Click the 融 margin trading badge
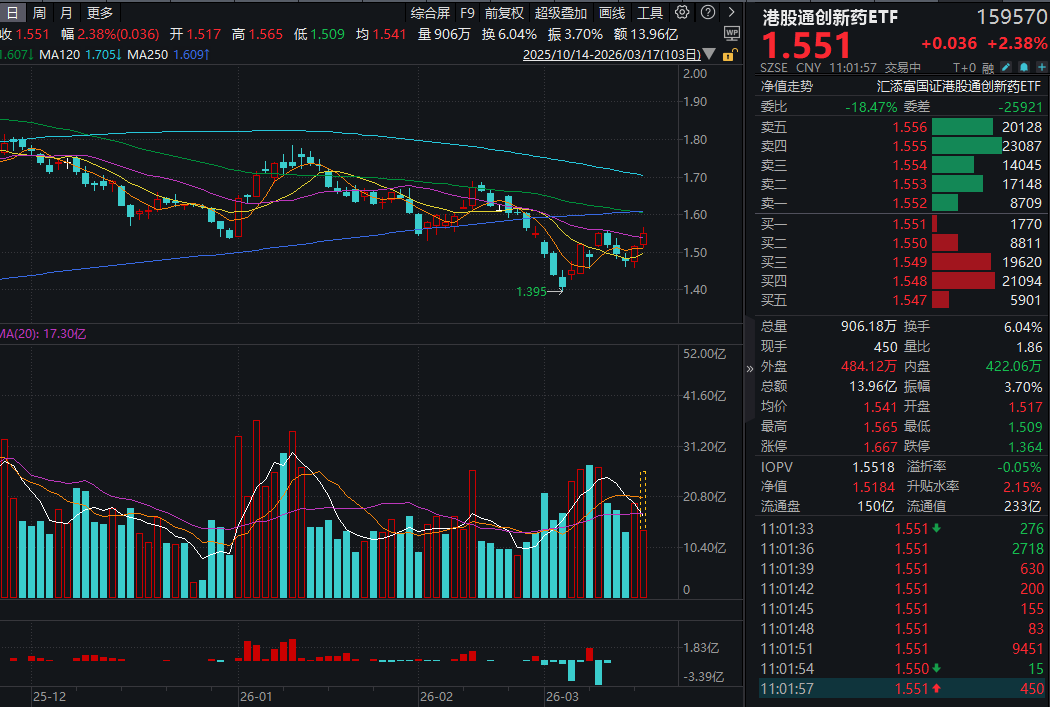Viewport: 1050px width, 707px height. tap(987, 67)
